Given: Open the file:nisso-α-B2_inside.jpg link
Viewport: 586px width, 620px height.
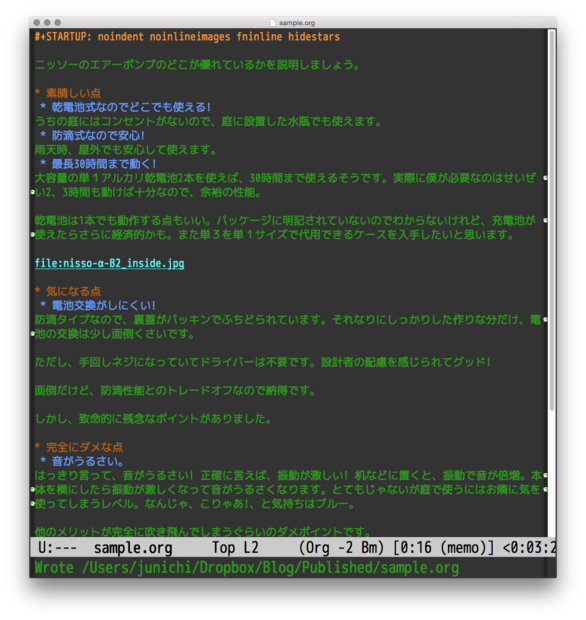Looking at the screenshot, I should [110, 263].
